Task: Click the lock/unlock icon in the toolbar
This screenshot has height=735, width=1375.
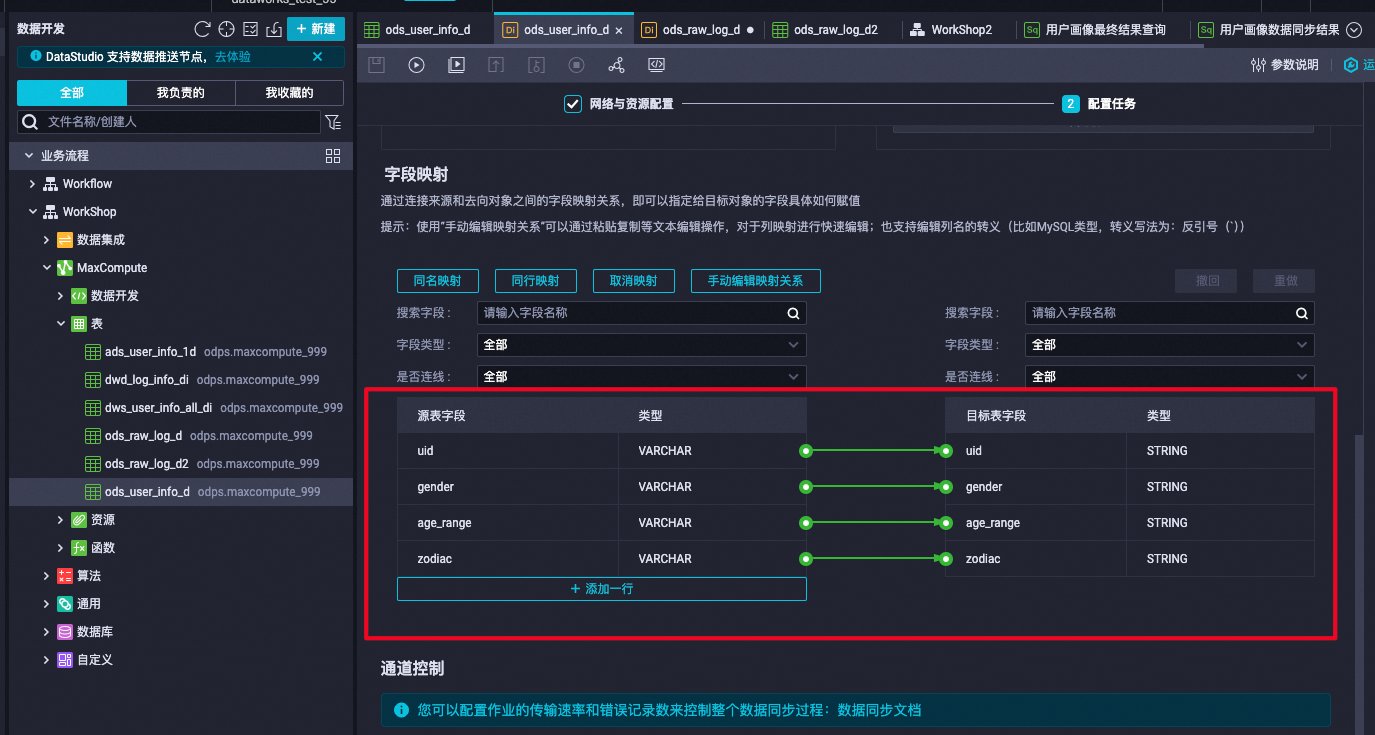Action: click(x=536, y=65)
